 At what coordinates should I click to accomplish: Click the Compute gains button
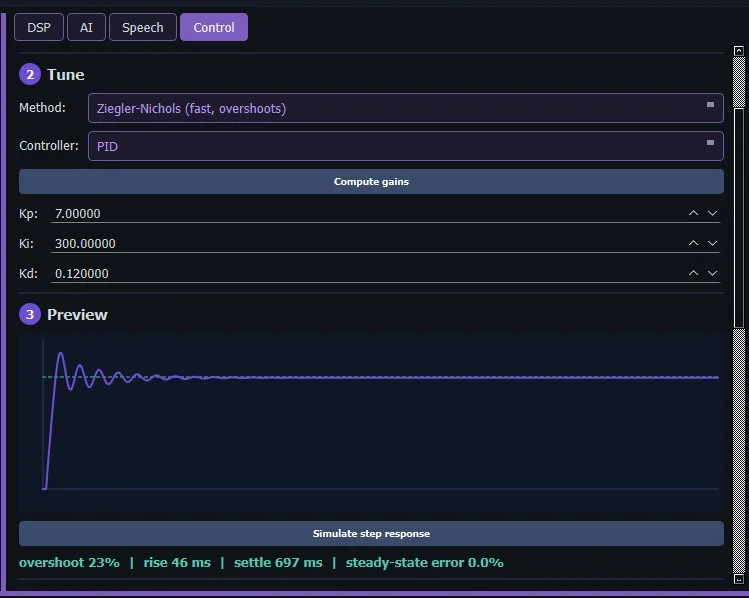[371, 182]
